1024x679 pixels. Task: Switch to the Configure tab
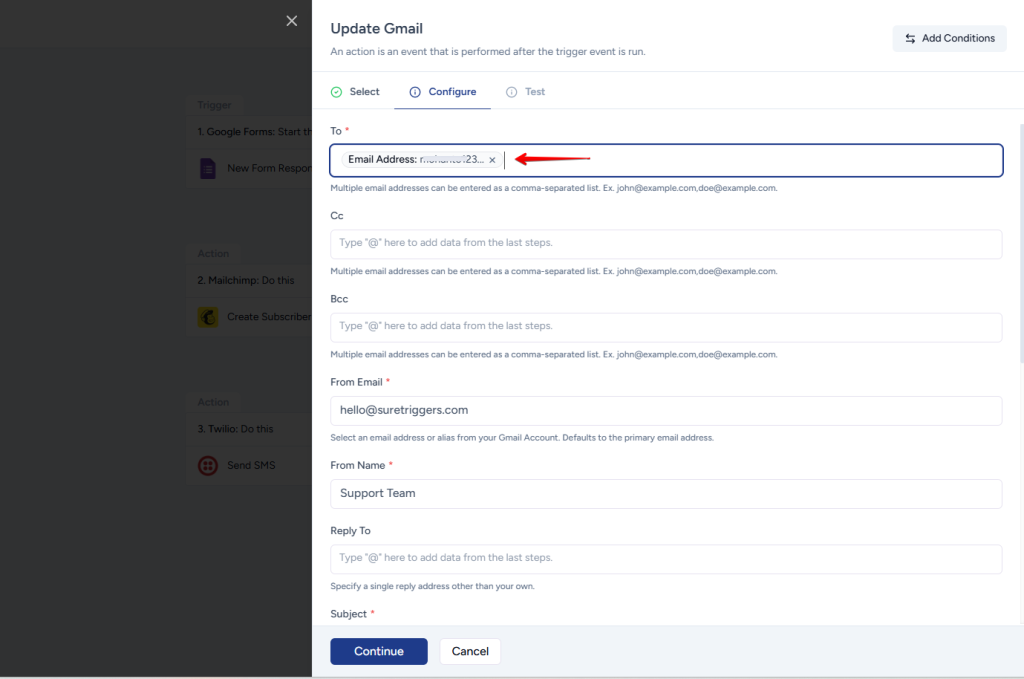pos(442,92)
